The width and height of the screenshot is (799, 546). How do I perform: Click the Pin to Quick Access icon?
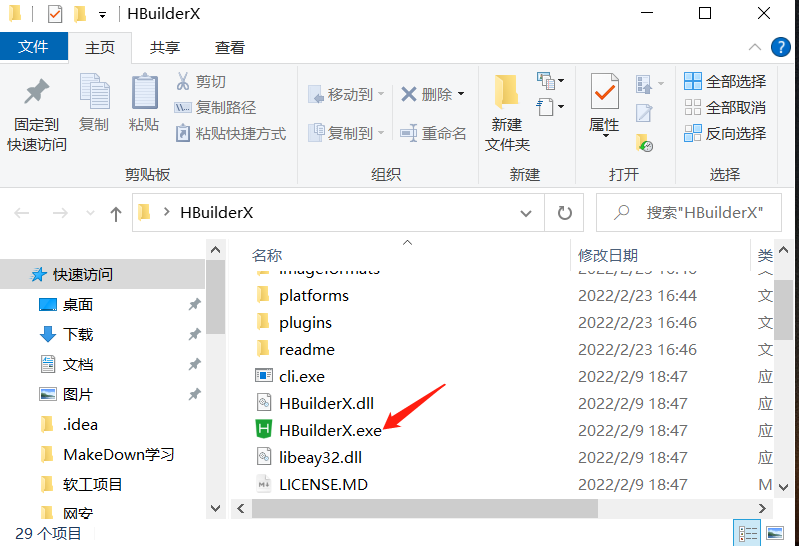37,92
